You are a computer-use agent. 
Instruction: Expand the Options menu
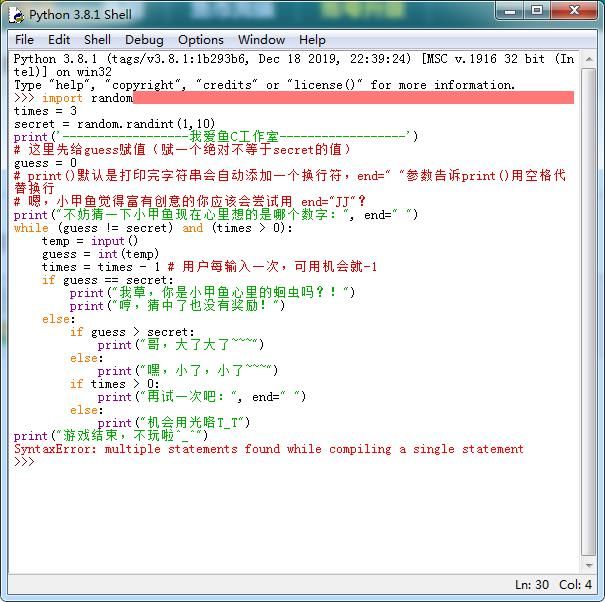200,40
